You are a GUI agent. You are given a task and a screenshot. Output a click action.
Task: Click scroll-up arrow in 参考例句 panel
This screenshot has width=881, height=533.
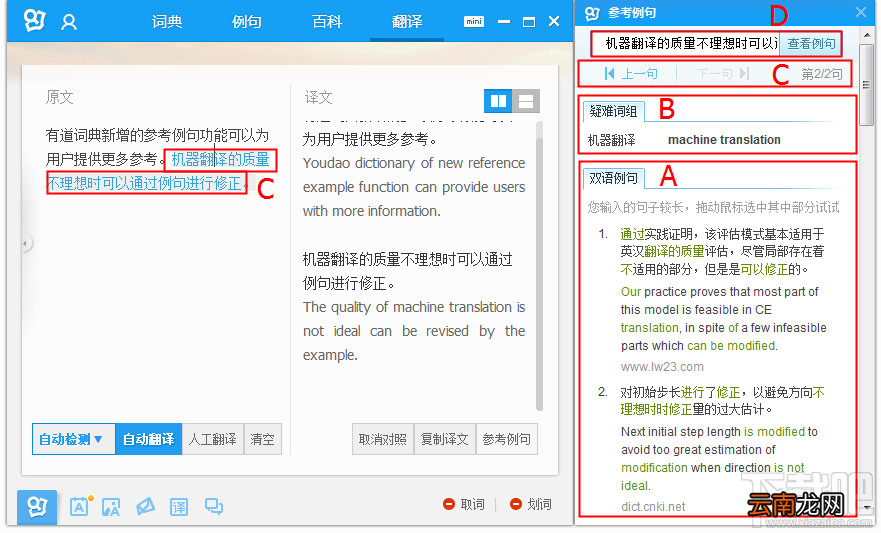pyautogui.click(x=867, y=35)
